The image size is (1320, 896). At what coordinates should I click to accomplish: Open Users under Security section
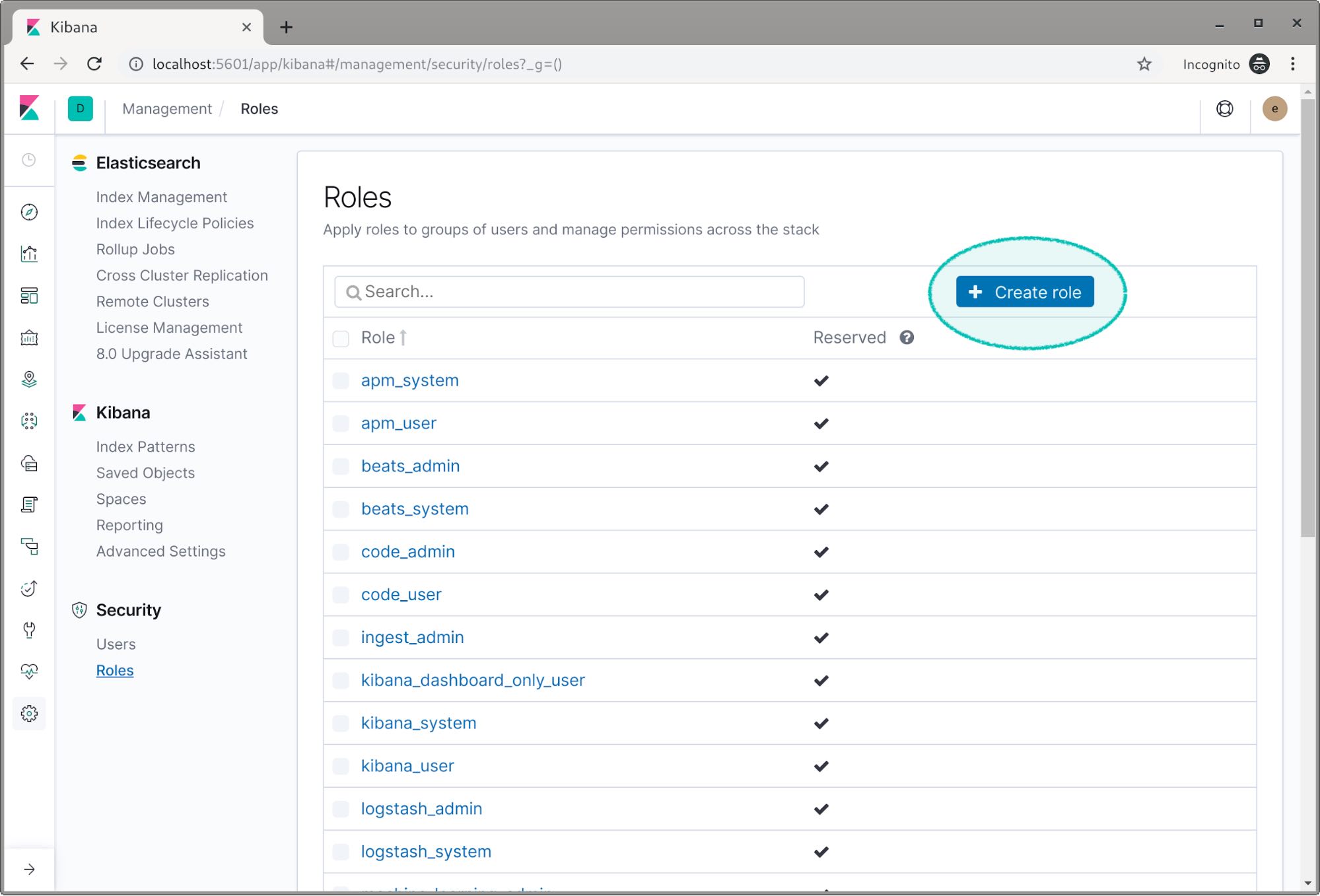coord(116,643)
